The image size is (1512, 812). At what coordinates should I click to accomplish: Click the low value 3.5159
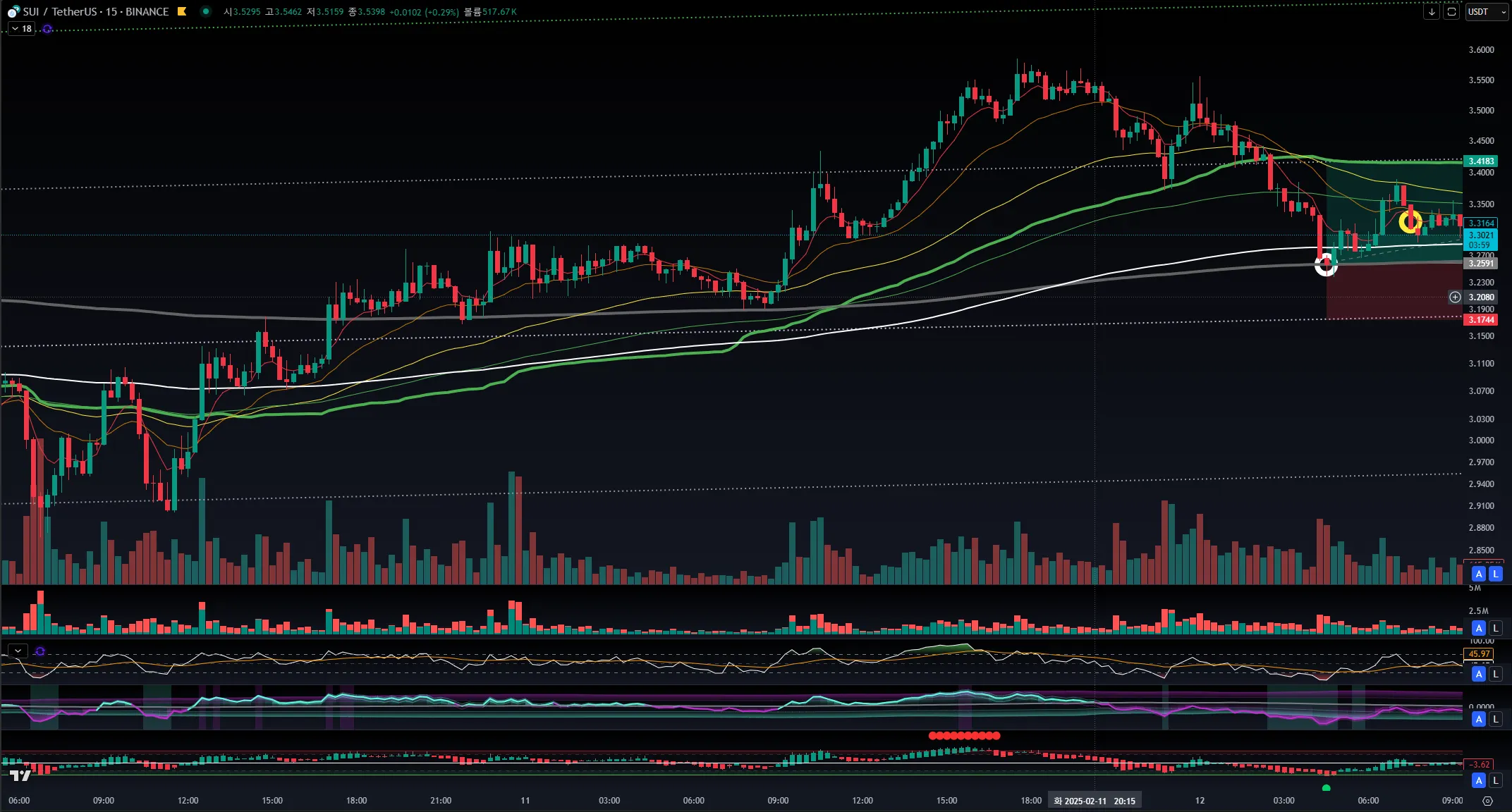(330, 12)
